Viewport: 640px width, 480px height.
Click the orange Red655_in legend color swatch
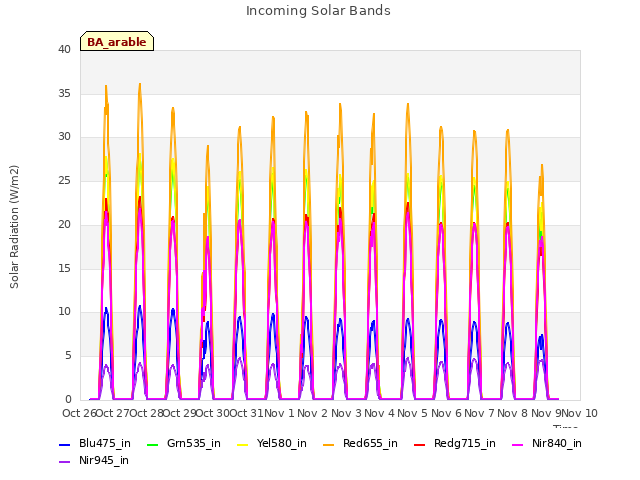point(329,444)
